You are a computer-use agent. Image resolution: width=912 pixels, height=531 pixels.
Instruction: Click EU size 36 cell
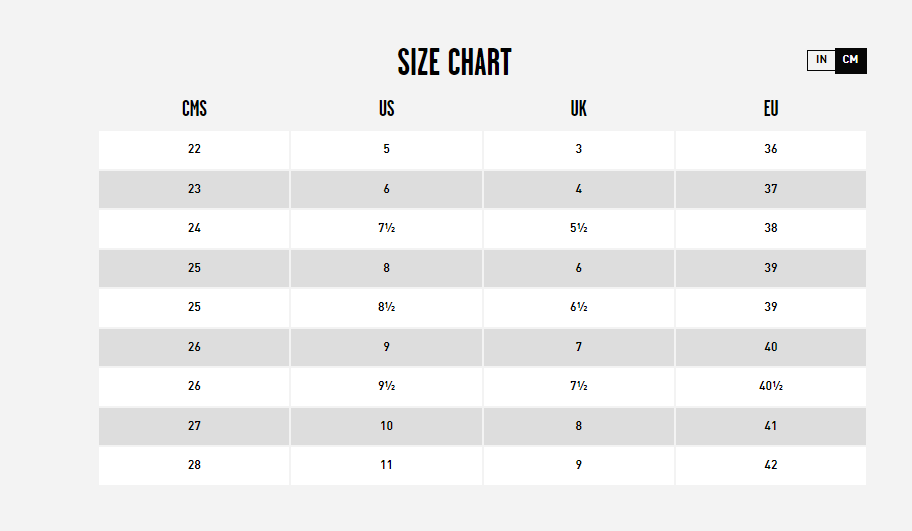[x=771, y=149]
